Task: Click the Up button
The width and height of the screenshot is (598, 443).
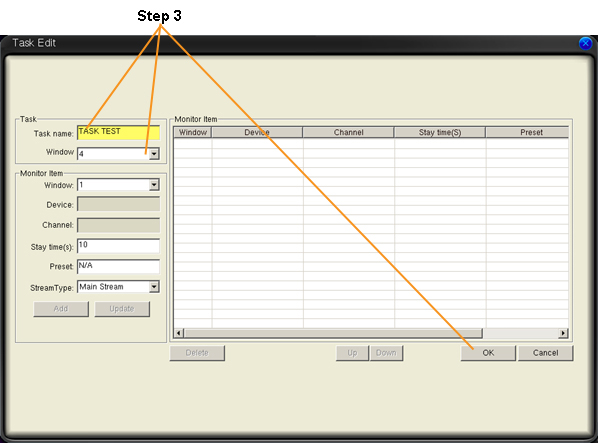Action: point(352,353)
